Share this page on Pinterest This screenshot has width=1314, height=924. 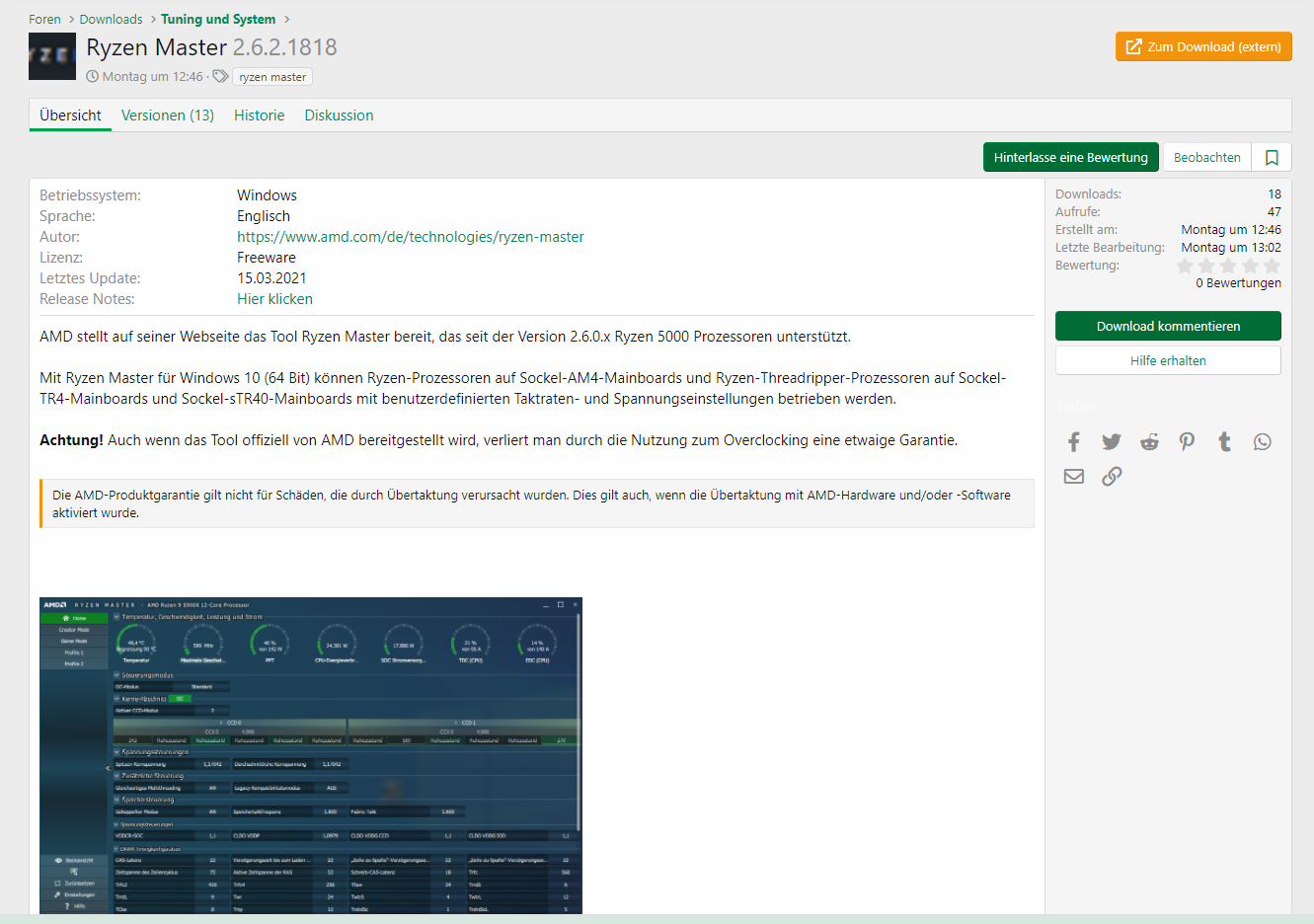click(x=1187, y=442)
